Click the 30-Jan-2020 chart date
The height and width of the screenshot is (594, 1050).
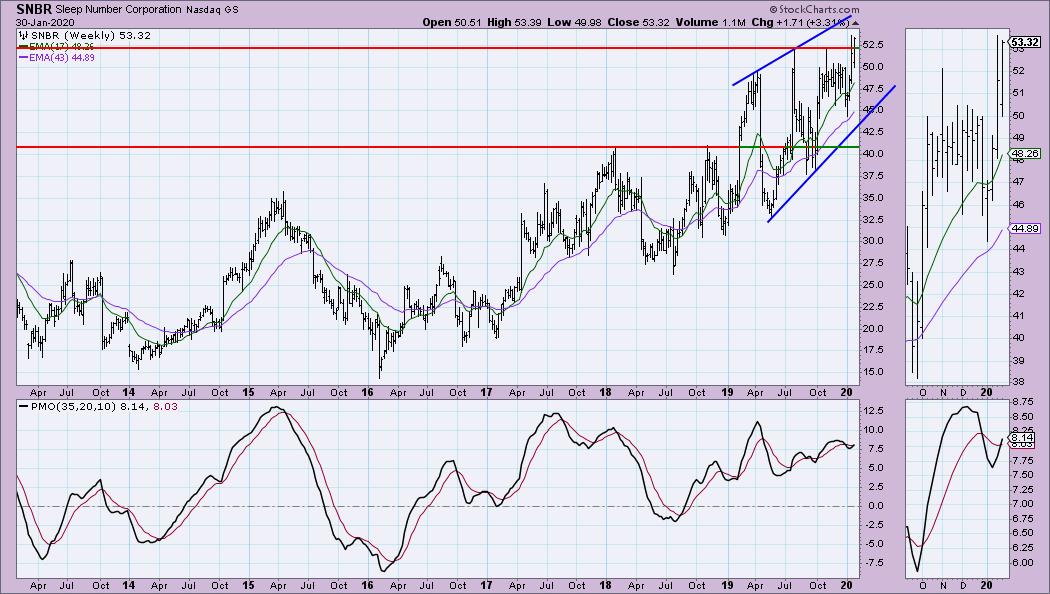(46, 22)
